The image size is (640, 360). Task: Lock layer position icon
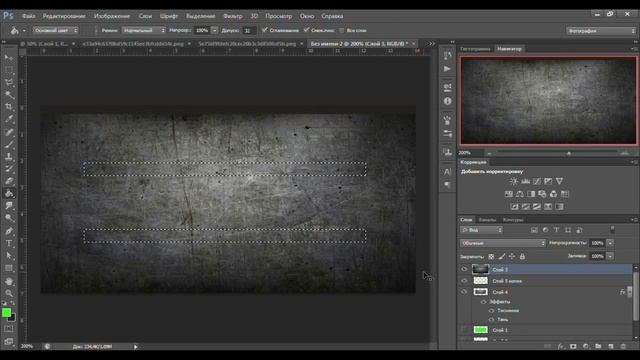(512, 256)
